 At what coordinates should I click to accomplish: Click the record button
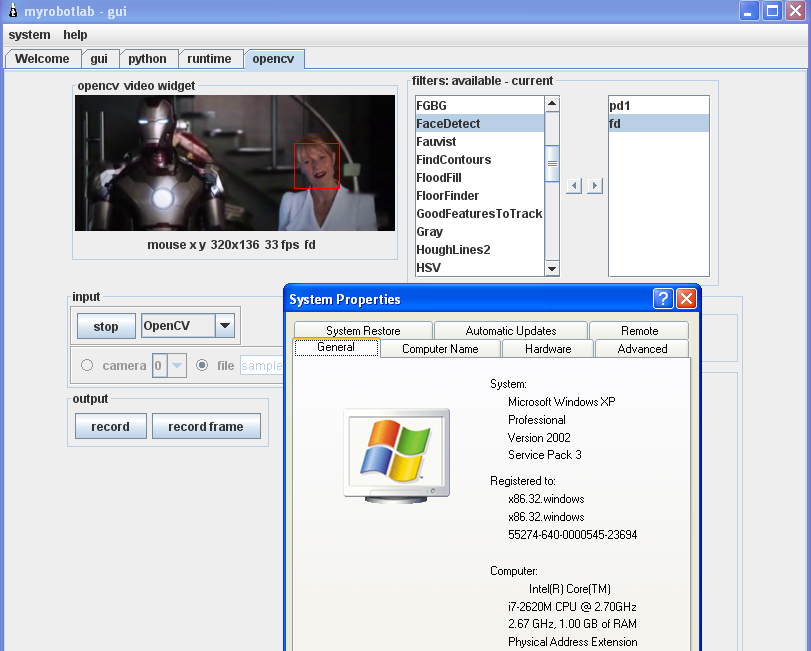pos(111,426)
